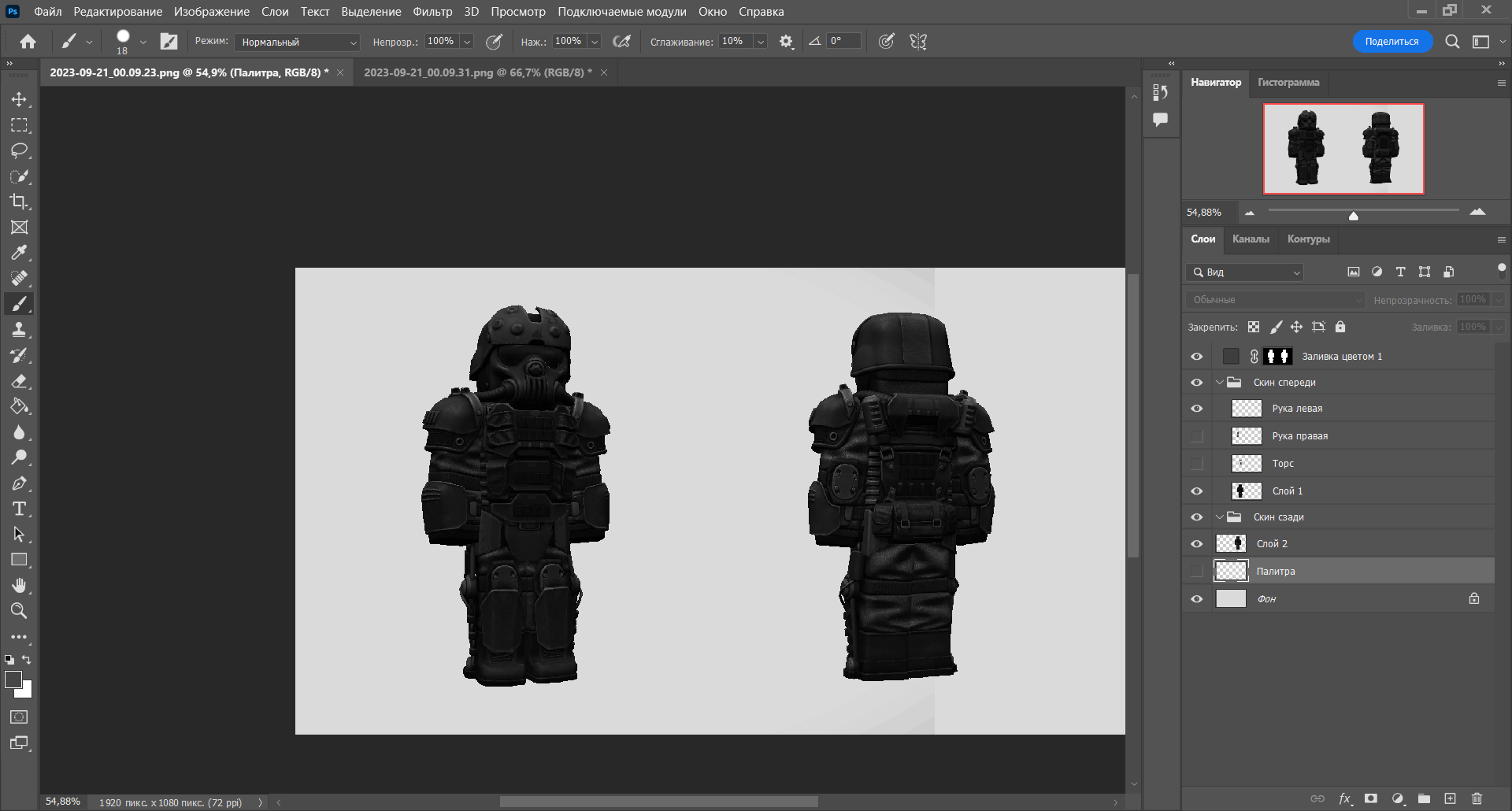Select the Move tool
Screen dimensions: 1512x811
point(19,99)
